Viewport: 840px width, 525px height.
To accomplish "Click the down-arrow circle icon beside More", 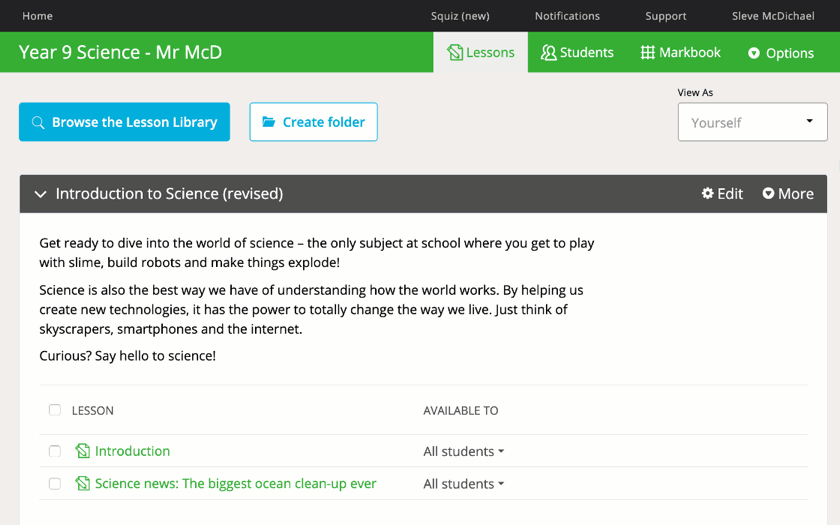I will [x=768, y=193].
